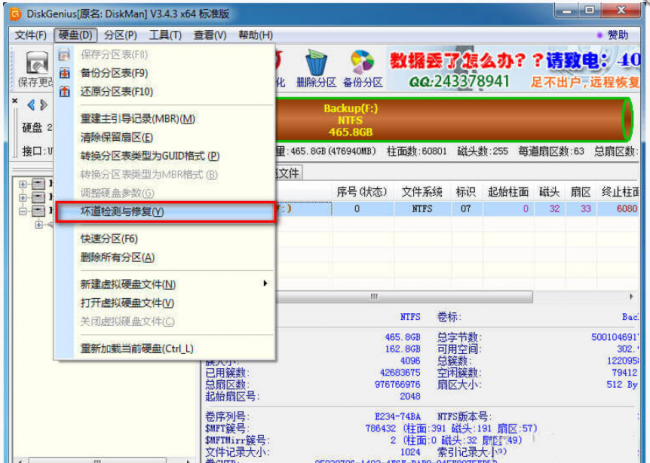
Task: Click the partition list scroll right arrow
Action: pos(631,296)
